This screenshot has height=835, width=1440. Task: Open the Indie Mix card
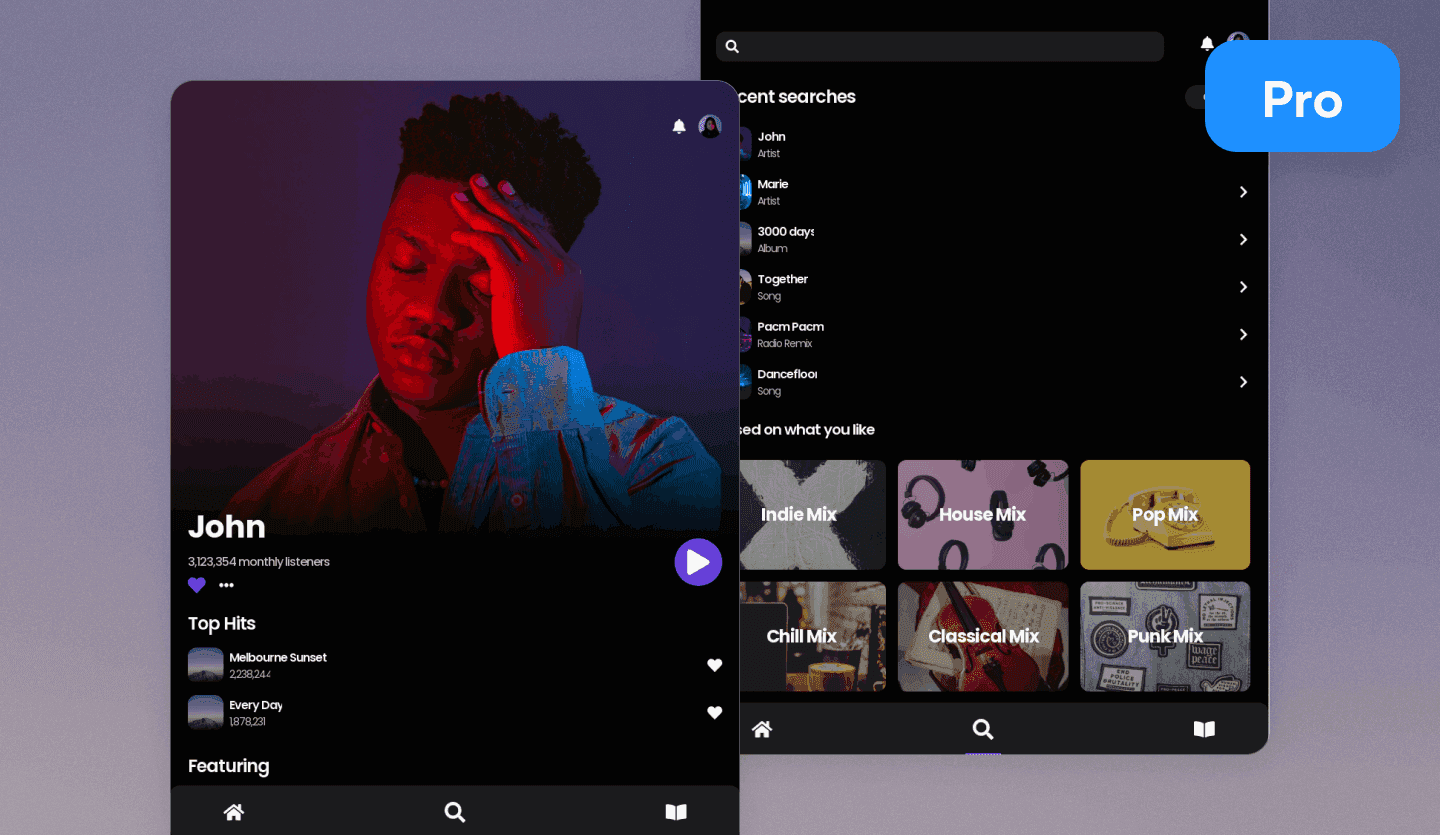813,515
